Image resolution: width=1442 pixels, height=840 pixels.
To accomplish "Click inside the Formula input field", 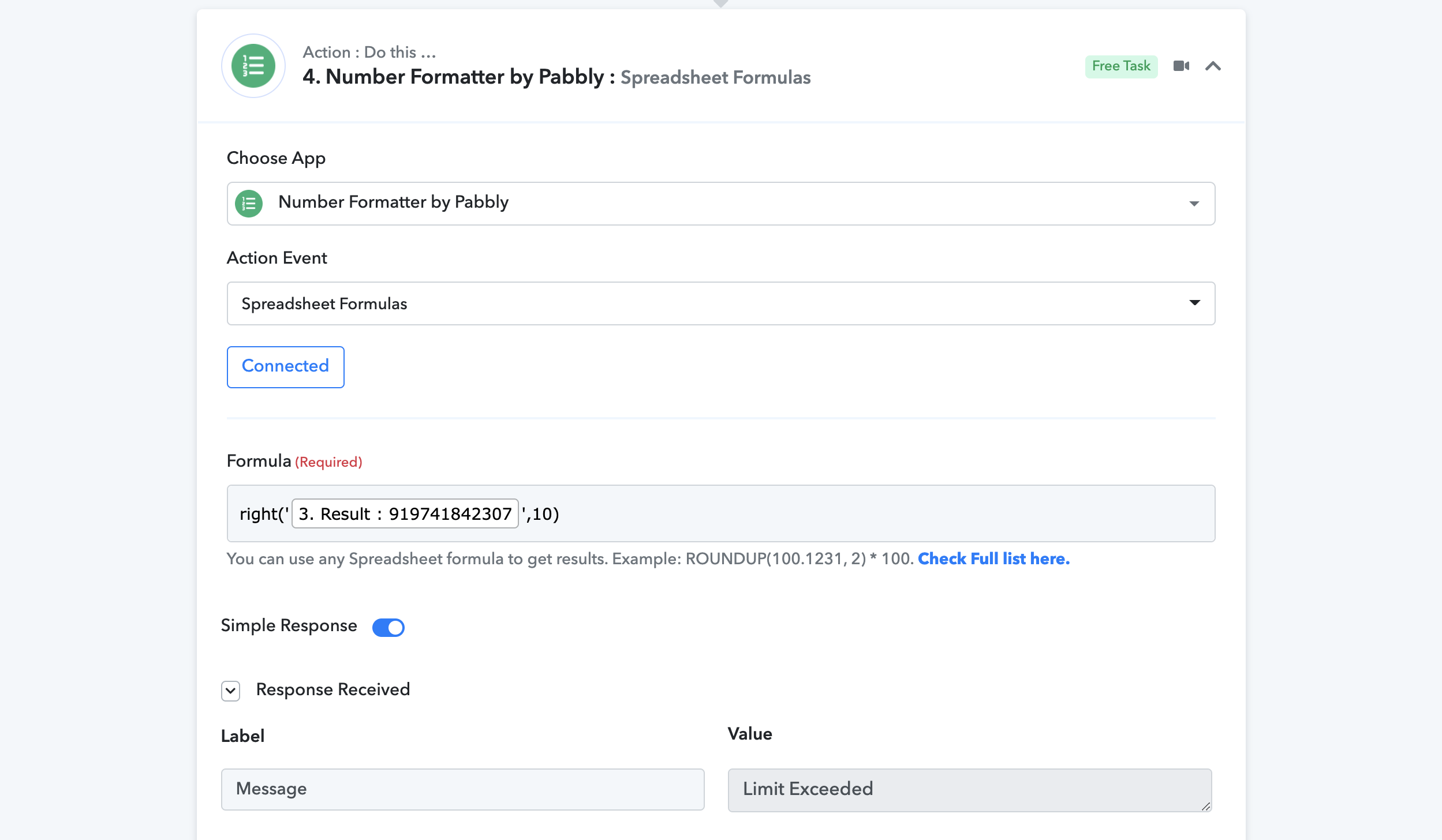I will click(x=721, y=513).
